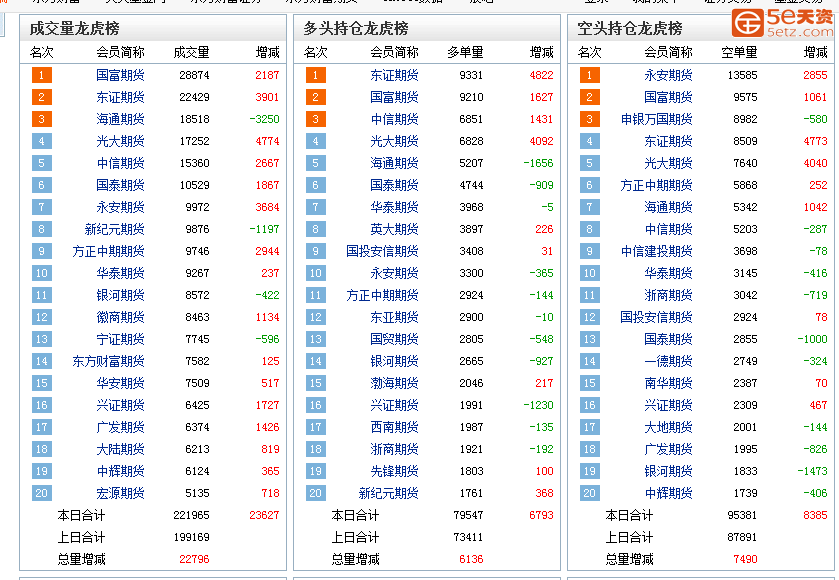Open the 东亚期货 member link
Viewport: 839px width, 580px height.
(x=394, y=317)
